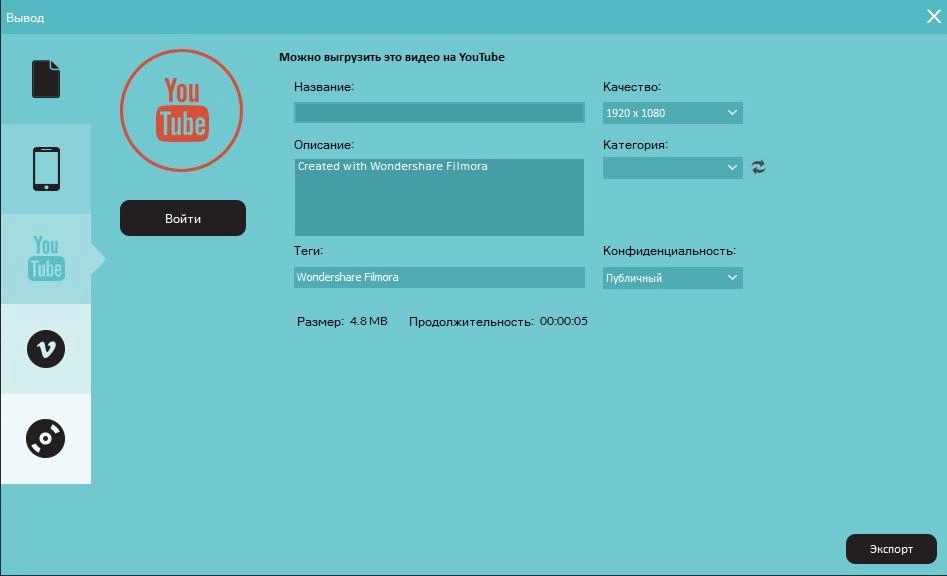Click the 'Категория:' label

click(635, 145)
